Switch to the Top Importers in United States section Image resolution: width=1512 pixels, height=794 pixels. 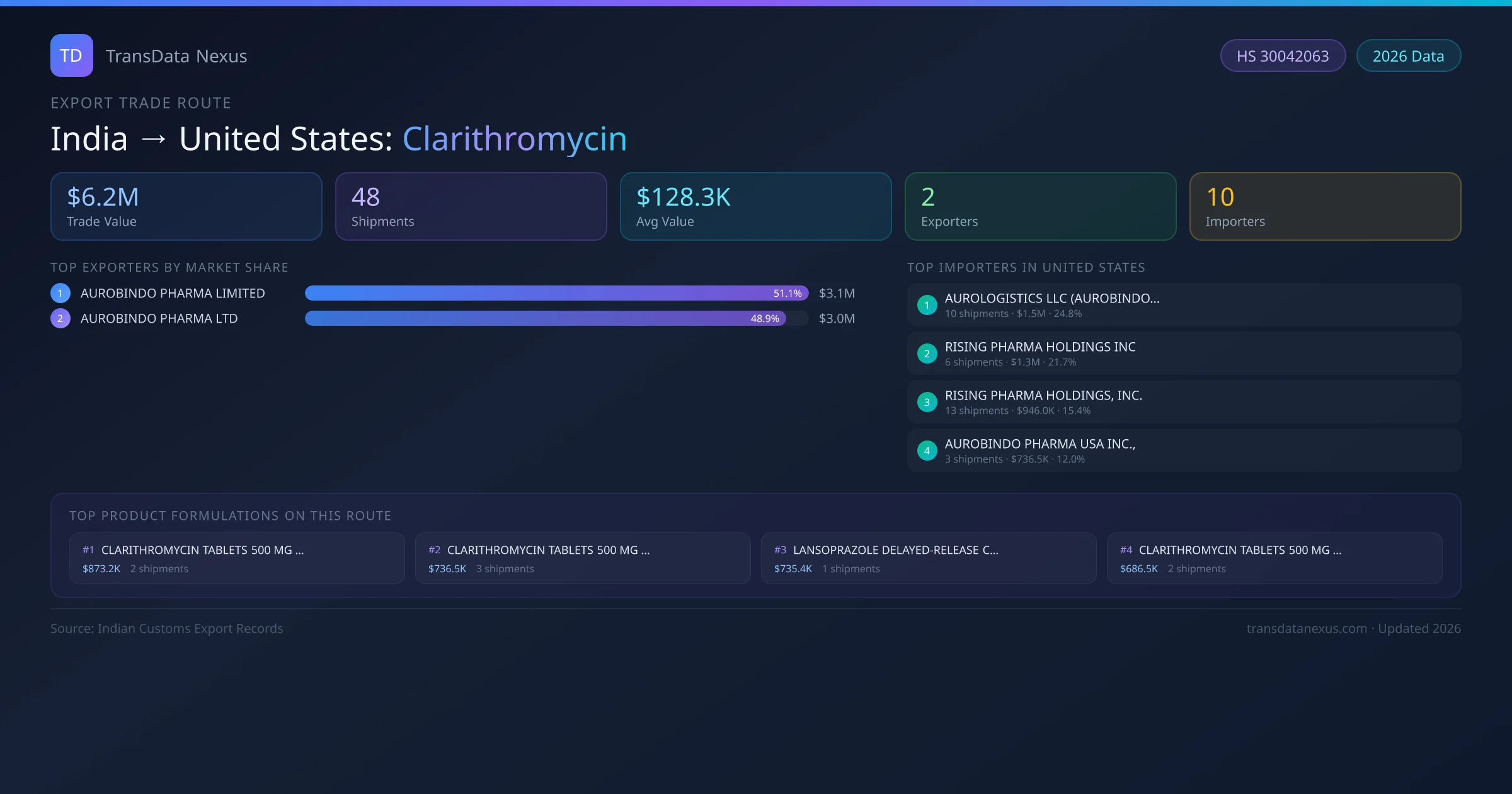coord(1027,267)
